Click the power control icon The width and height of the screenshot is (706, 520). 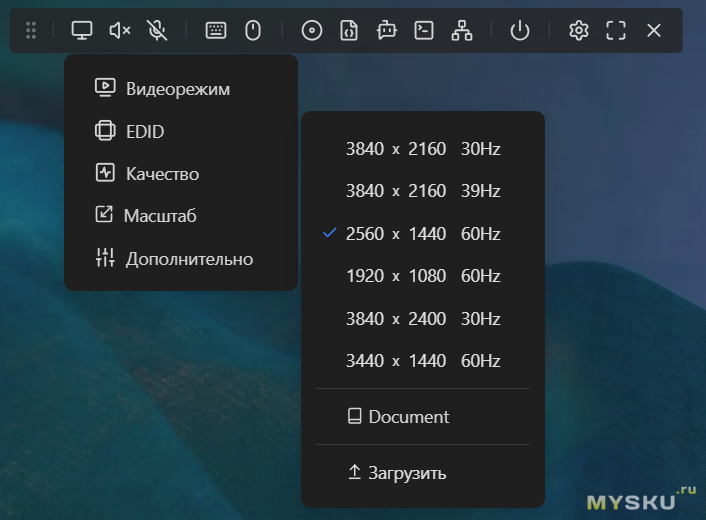(519, 31)
